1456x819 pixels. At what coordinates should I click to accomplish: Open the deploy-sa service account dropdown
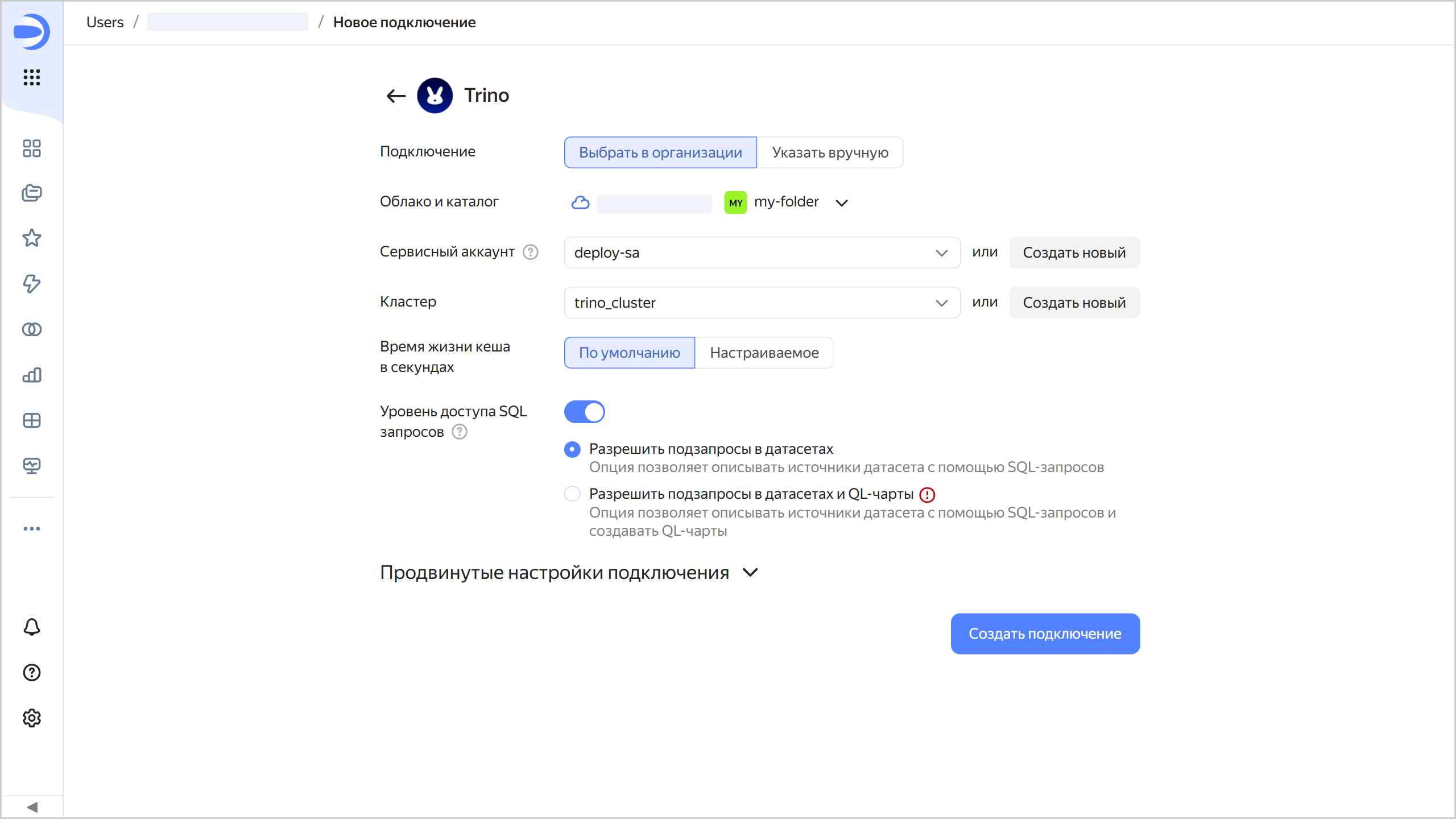coord(762,253)
